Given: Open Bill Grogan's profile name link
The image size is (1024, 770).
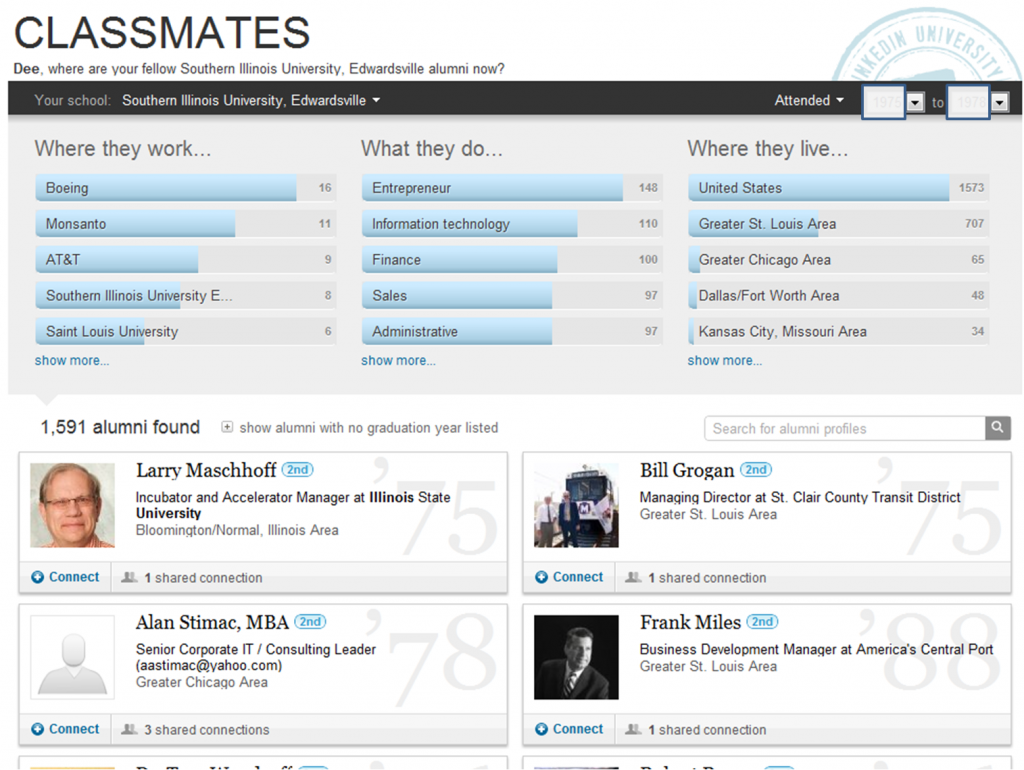Looking at the screenshot, I should 687,470.
